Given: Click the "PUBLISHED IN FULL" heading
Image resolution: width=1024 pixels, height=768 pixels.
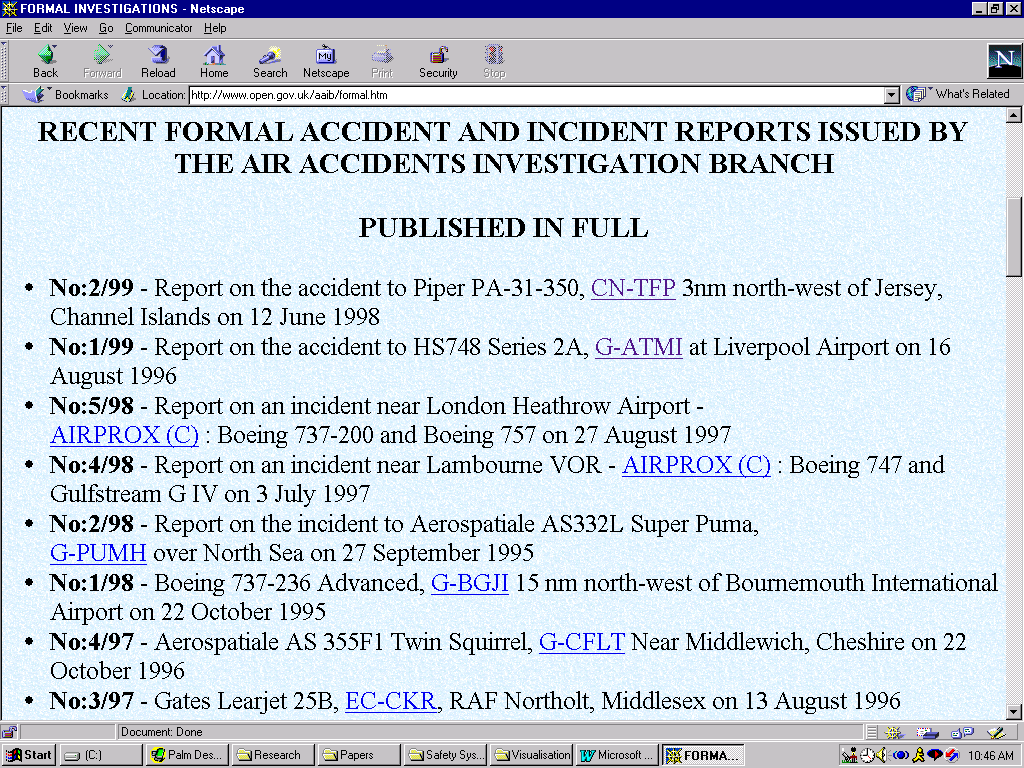Looking at the screenshot, I should (504, 228).
